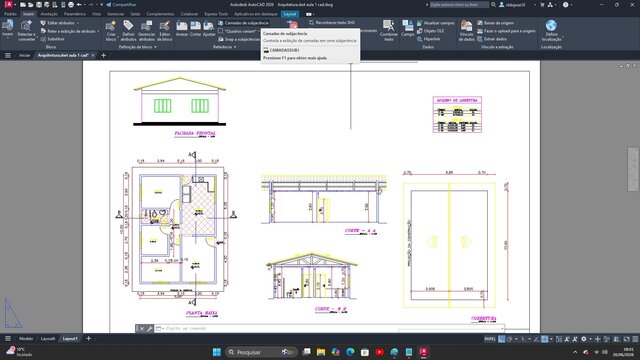The height and width of the screenshot is (360, 640).
Task: Show hidden system tray icons chevron
Action: click(x=576, y=352)
